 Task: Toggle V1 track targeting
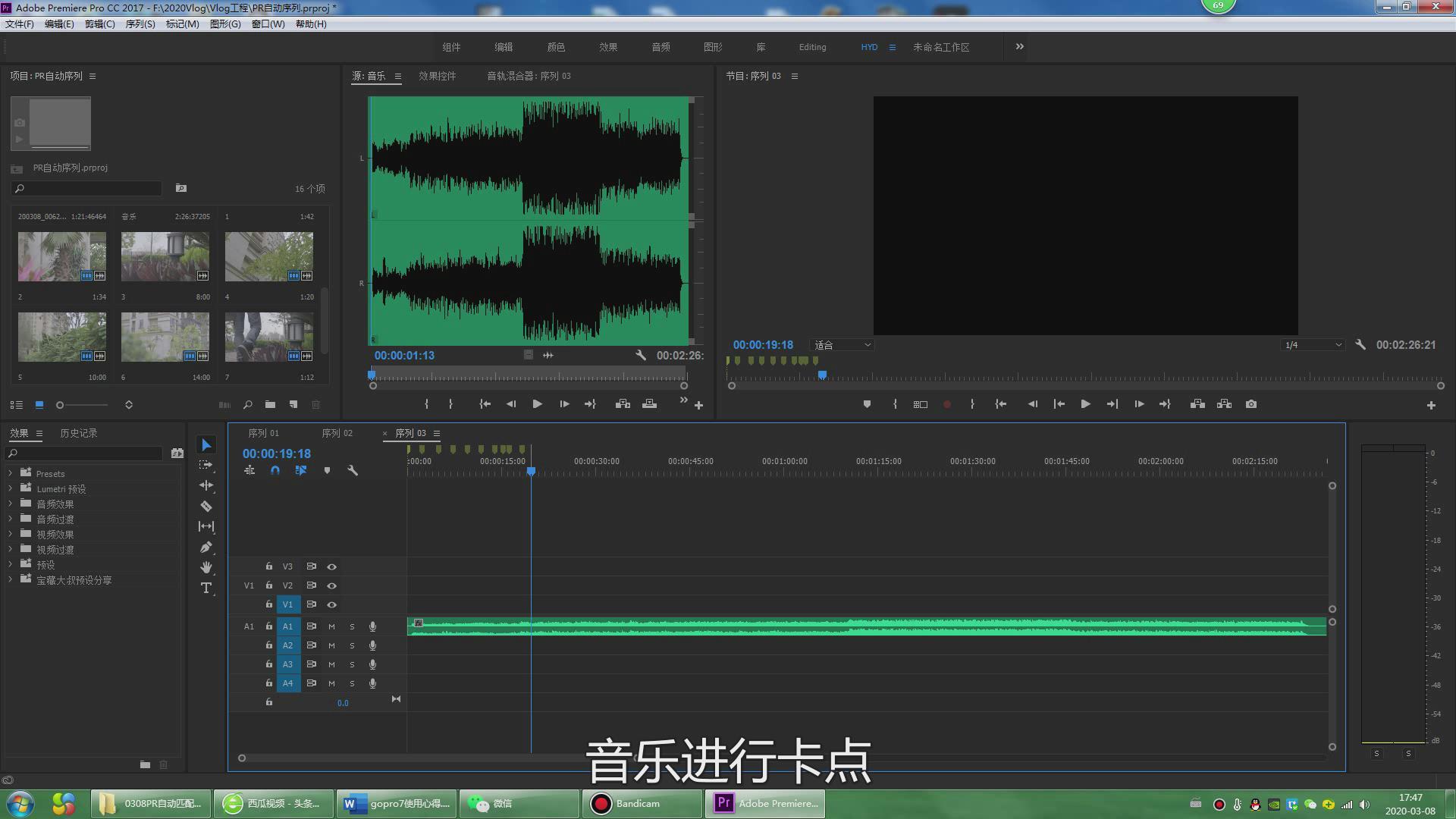287,604
